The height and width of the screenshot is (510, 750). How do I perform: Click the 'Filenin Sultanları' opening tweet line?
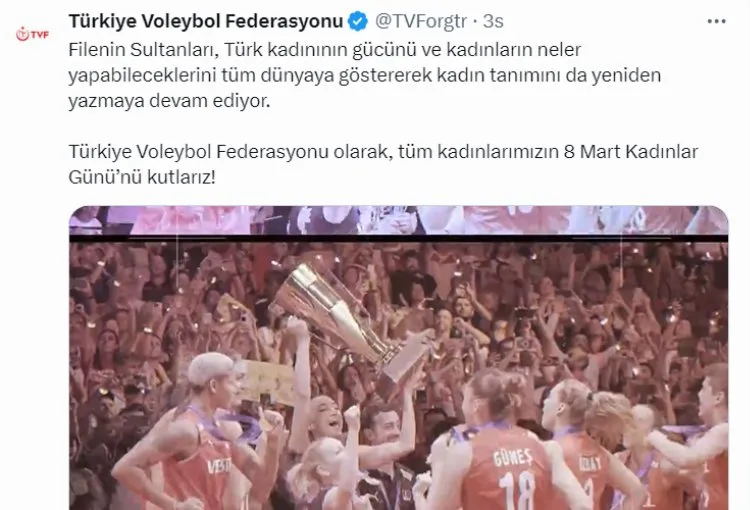pos(325,50)
